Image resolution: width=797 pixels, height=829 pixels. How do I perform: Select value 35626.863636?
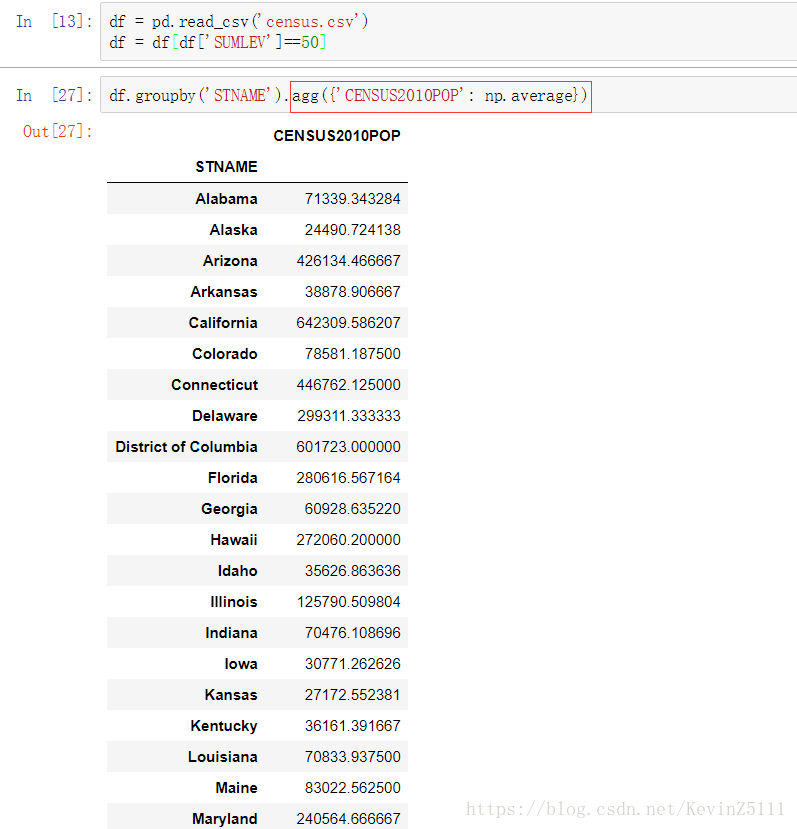353,571
